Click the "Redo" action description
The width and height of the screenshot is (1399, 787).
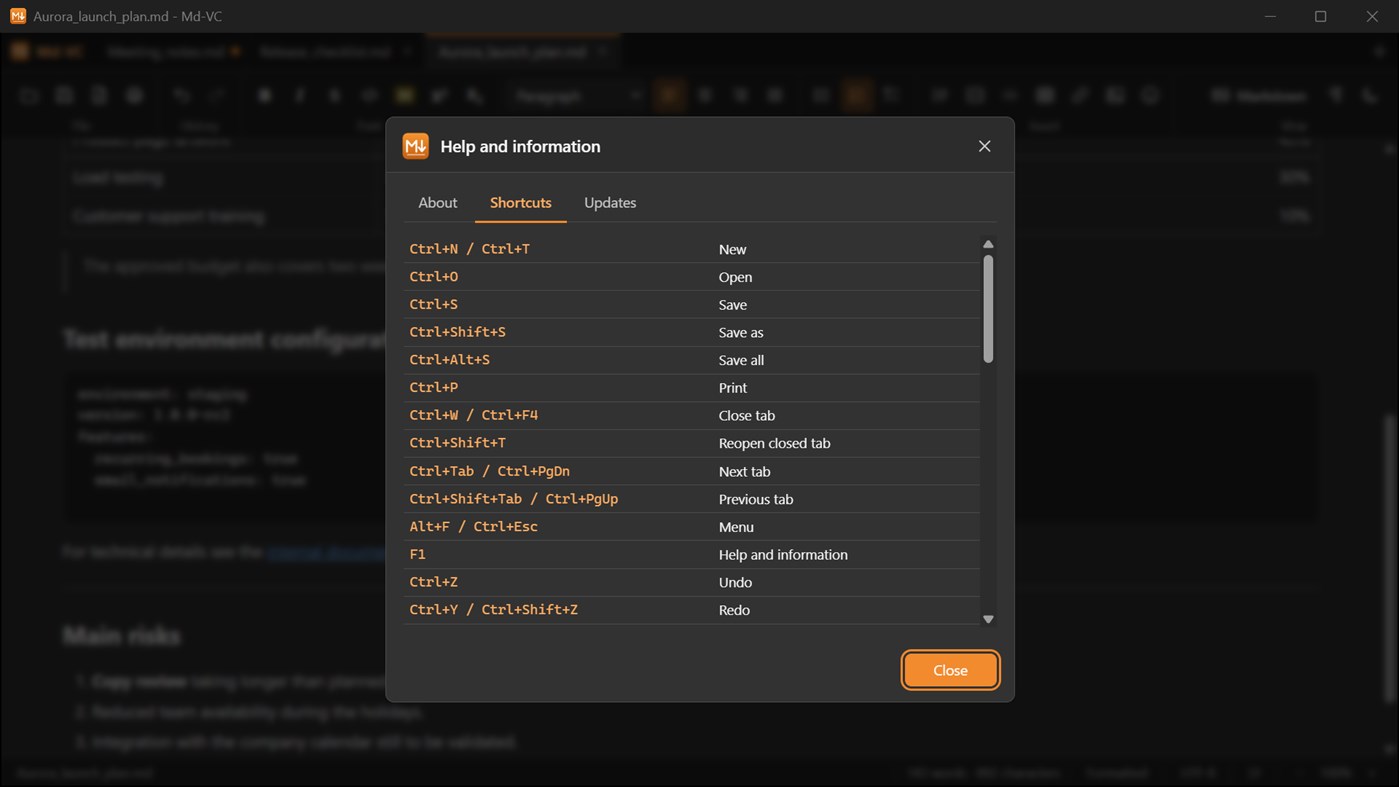click(734, 610)
